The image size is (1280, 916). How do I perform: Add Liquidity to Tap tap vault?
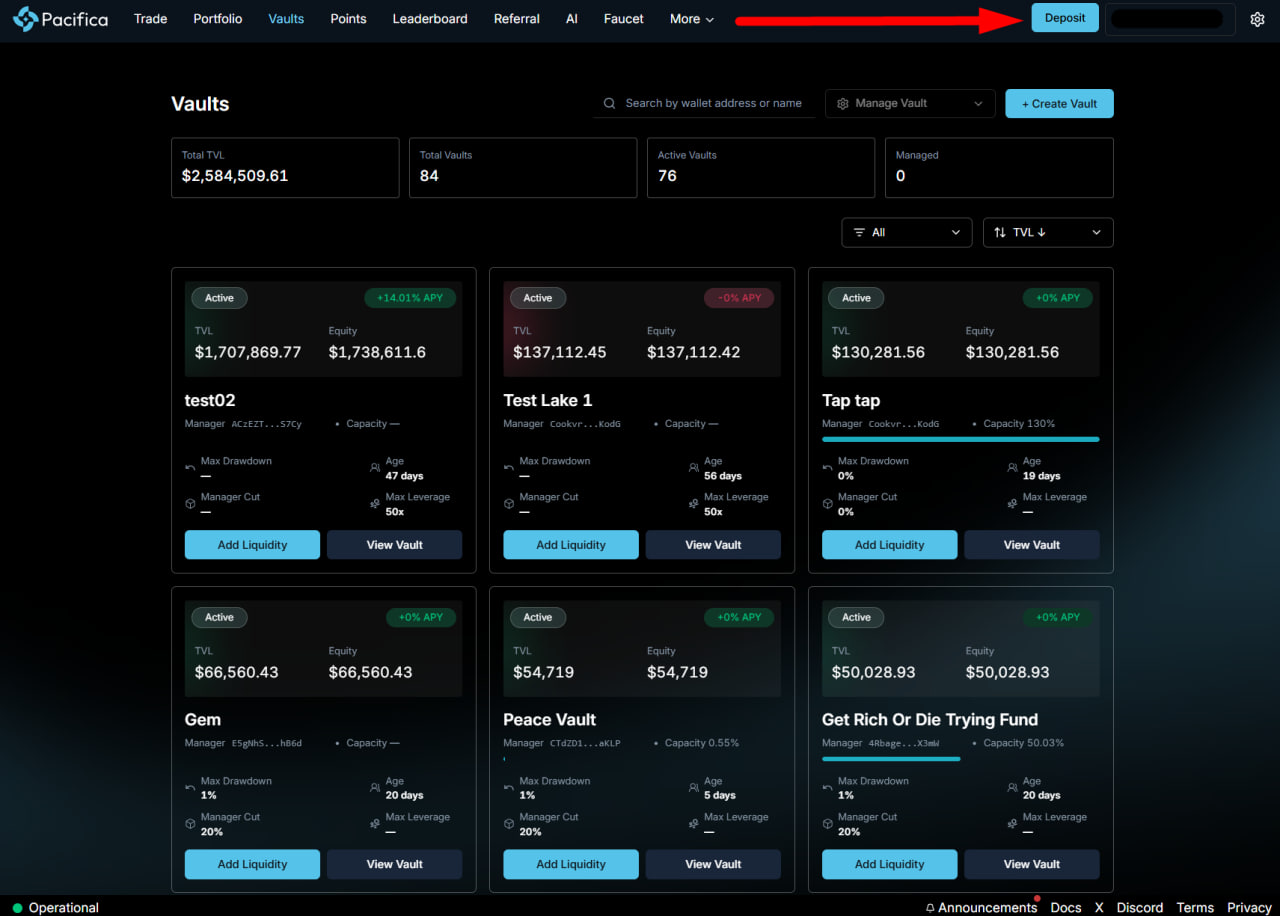pos(889,545)
